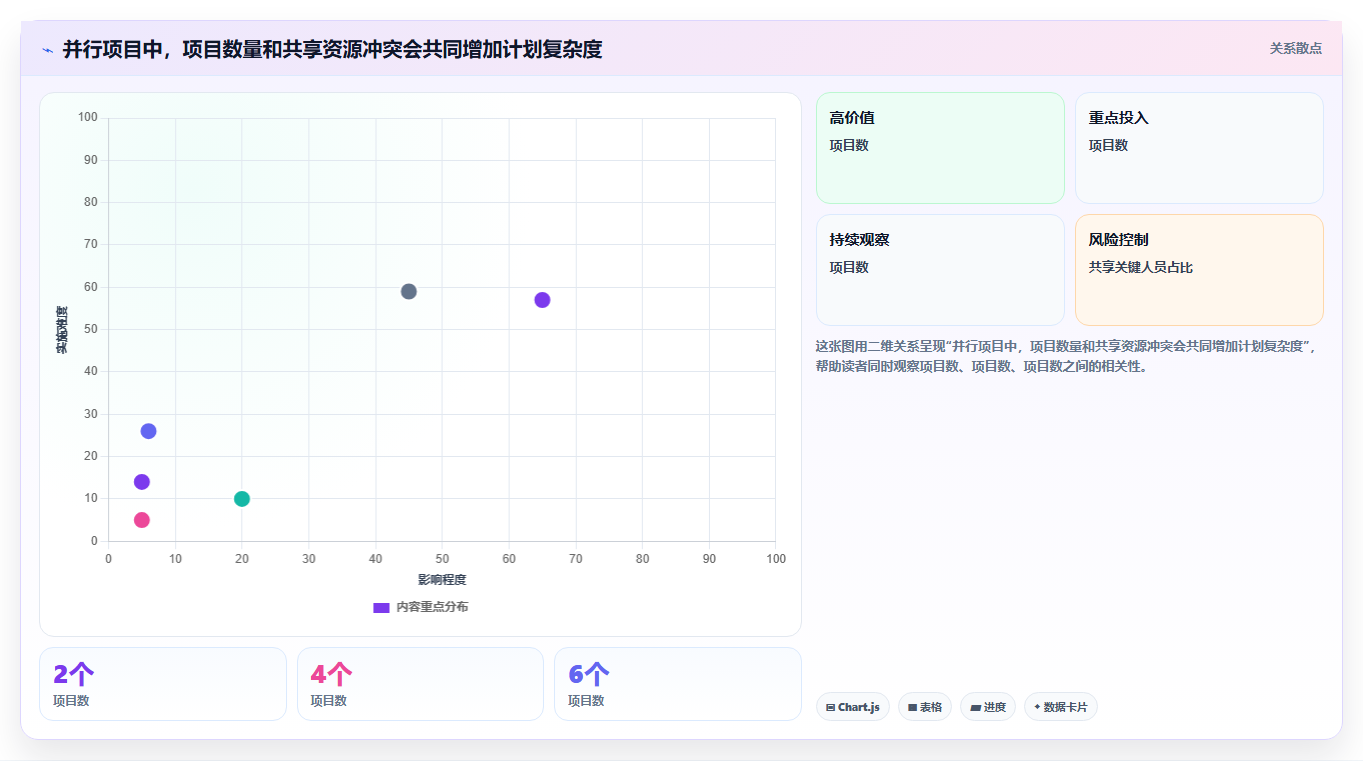Image resolution: width=1363 pixels, height=761 pixels.
Task: Open the 风险控制 quadrant card
Action: pos(1199,270)
